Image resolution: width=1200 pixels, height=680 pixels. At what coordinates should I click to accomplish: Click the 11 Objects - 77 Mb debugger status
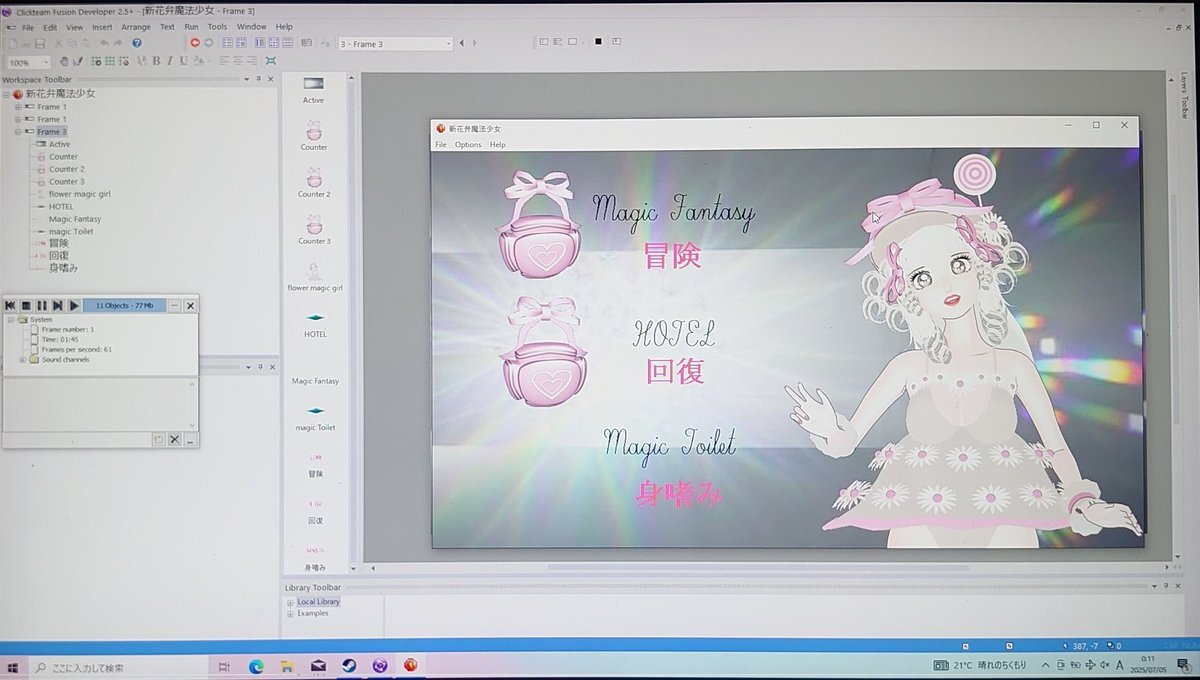125,305
